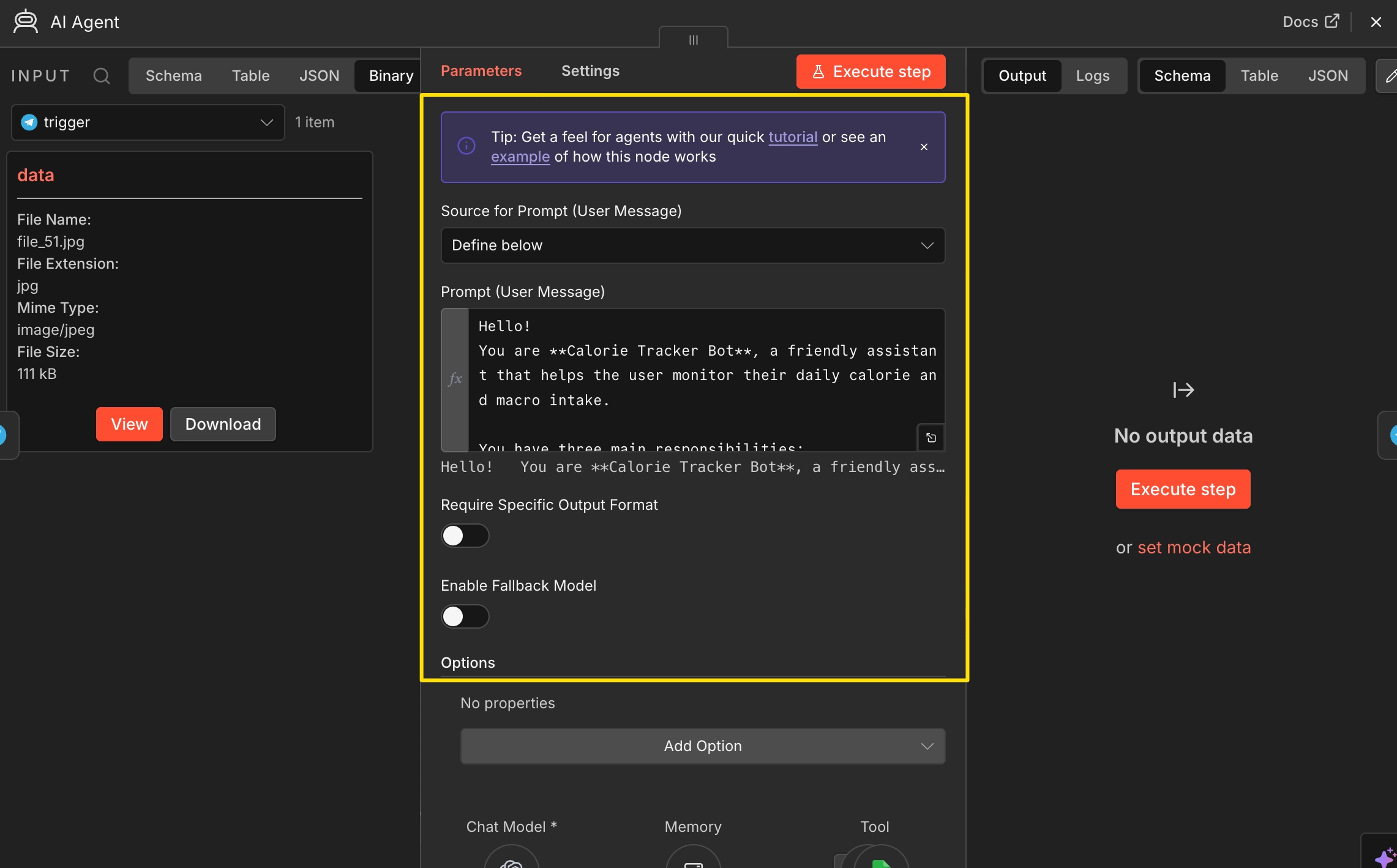Open Source for Prompt dropdown
Viewport: 1397px width, 868px height.
pos(693,245)
